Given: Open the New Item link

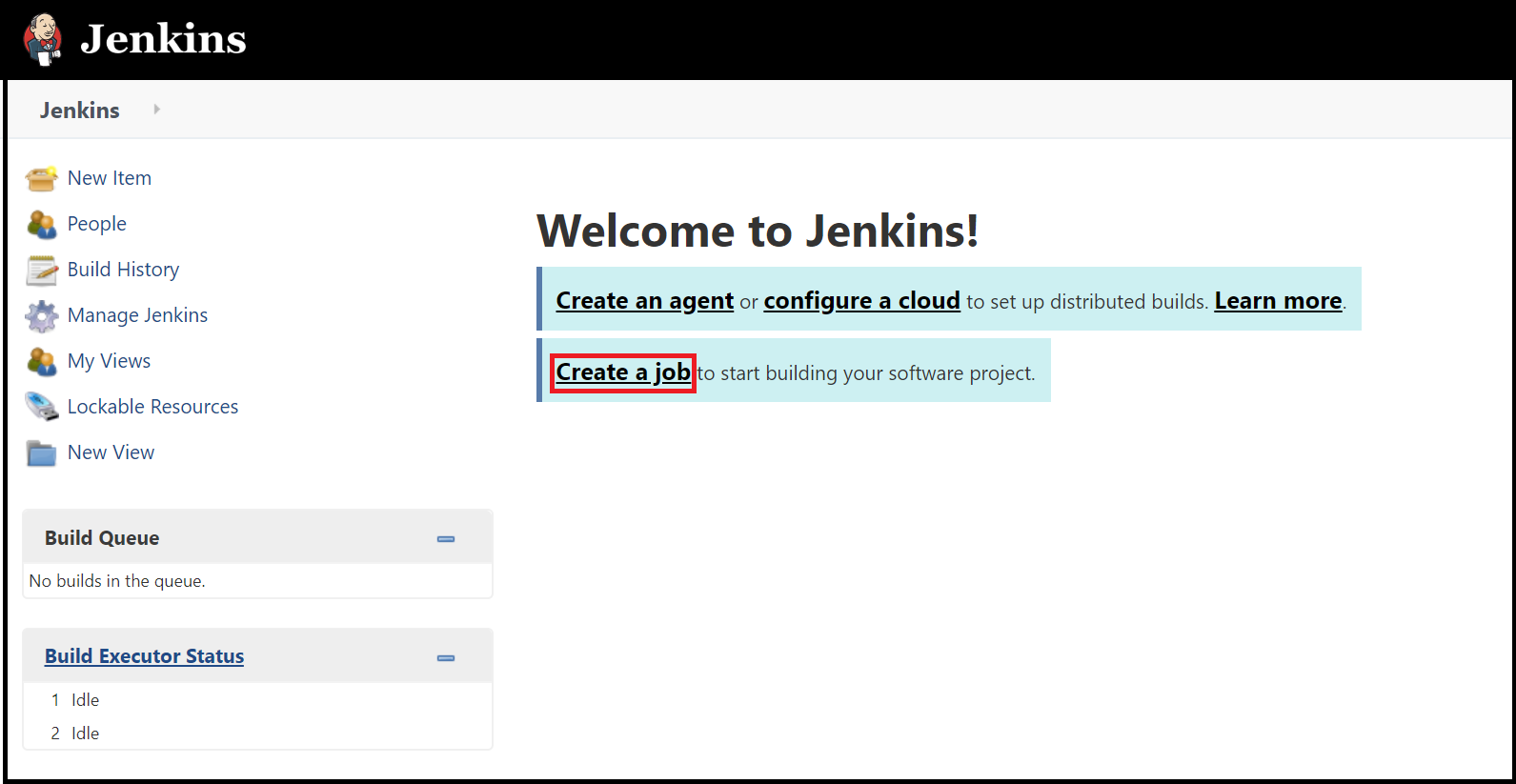Looking at the screenshot, I should (110, 178).
